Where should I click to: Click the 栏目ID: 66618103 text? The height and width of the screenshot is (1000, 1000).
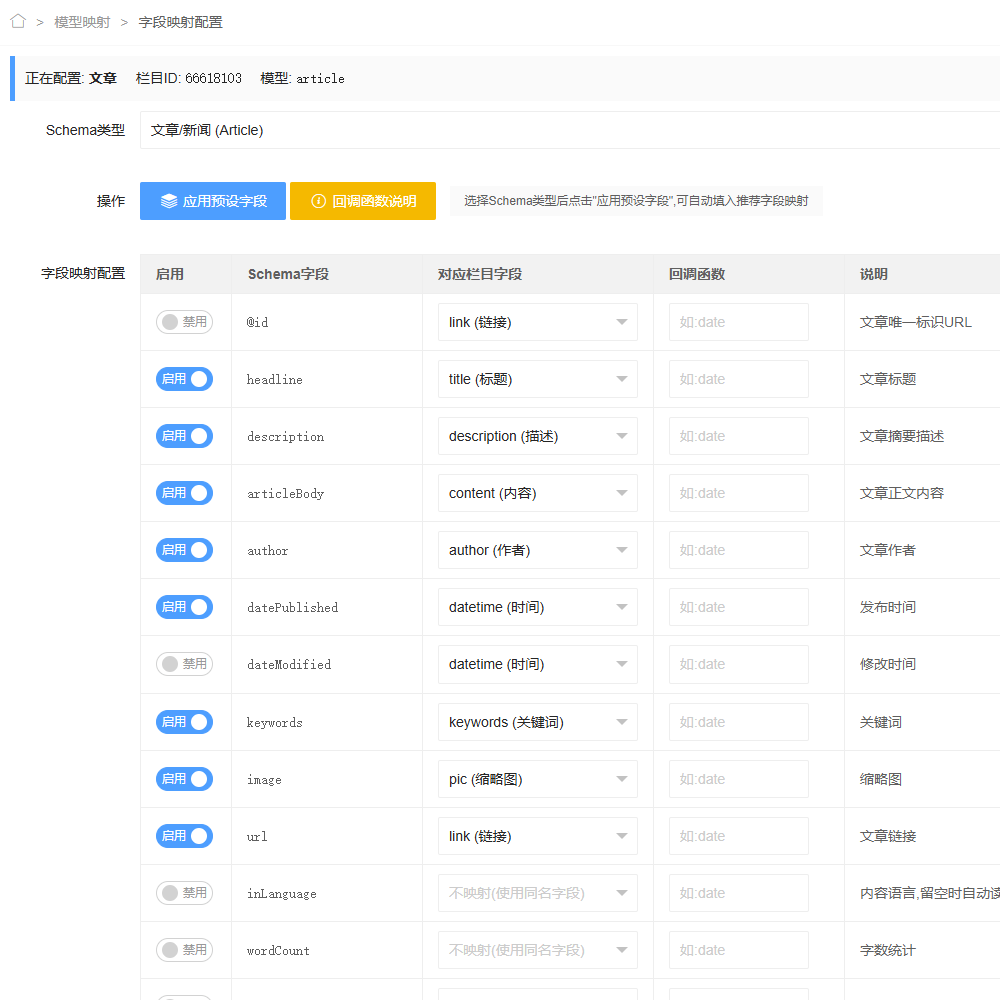189,78
